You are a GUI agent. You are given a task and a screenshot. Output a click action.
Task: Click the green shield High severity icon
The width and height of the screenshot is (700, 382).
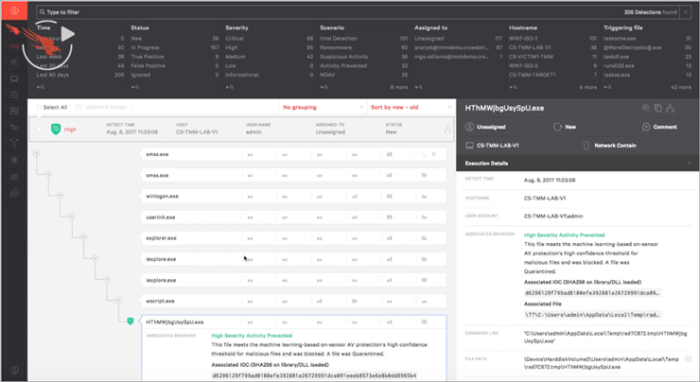point(56,129)
